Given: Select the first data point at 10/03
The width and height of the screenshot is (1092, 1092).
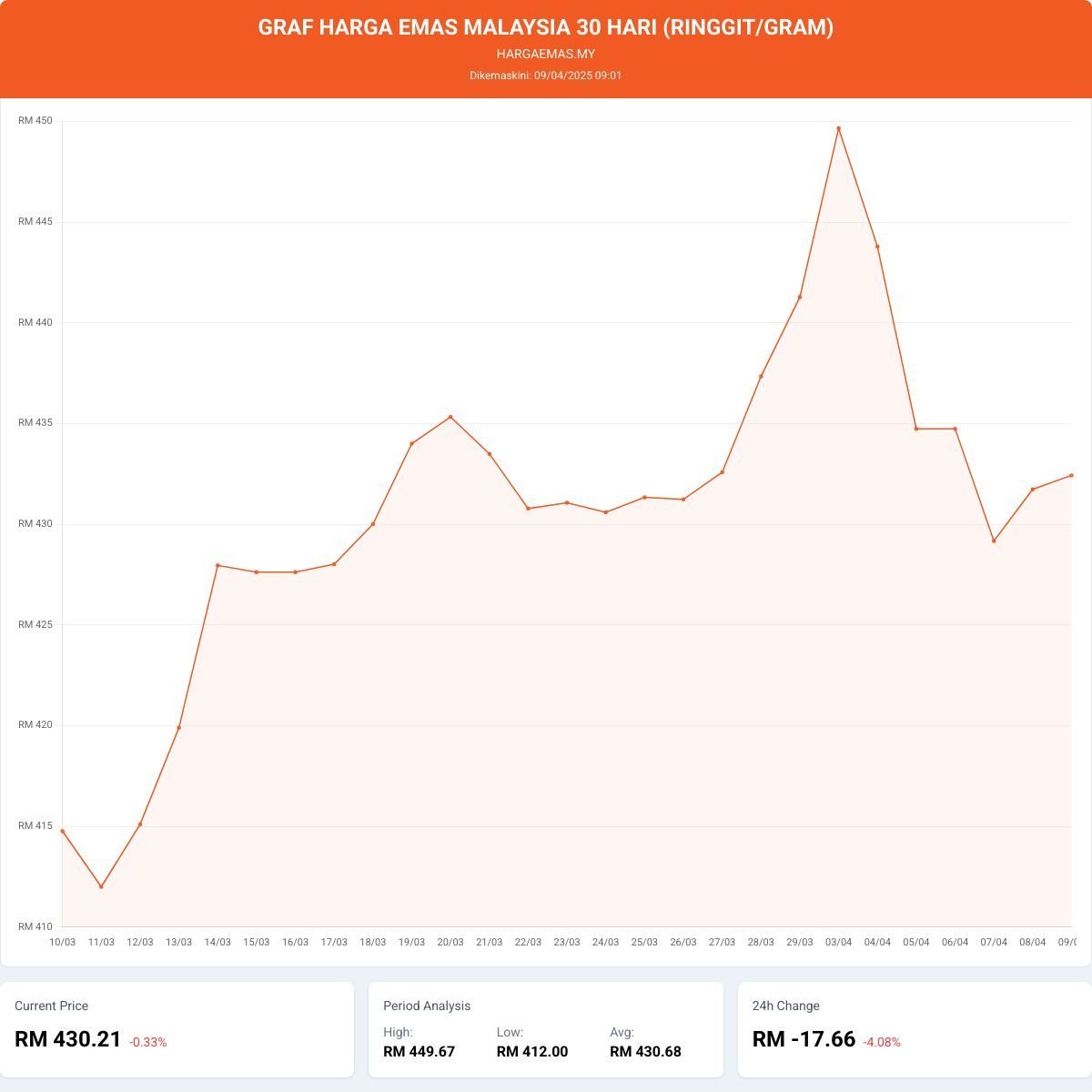Looking at the screenshot, I should click(63, 831).
